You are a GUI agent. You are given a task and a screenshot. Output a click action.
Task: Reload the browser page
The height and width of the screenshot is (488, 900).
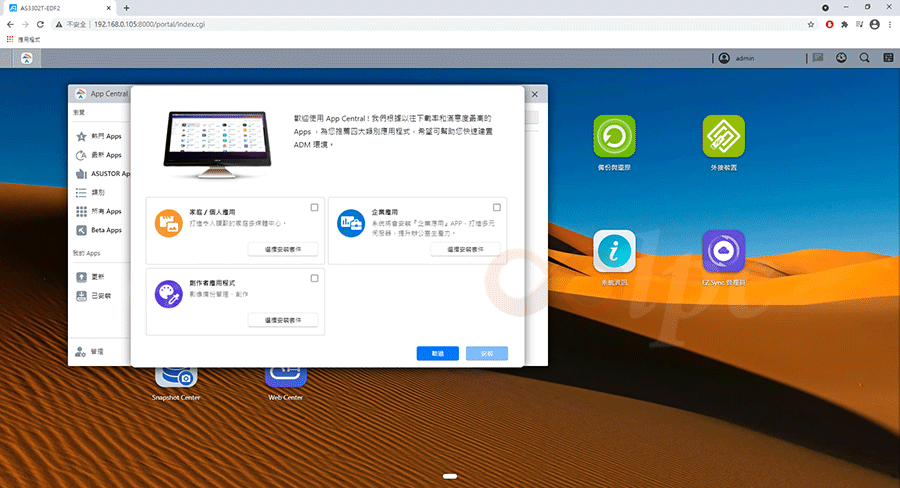[40, 24]
